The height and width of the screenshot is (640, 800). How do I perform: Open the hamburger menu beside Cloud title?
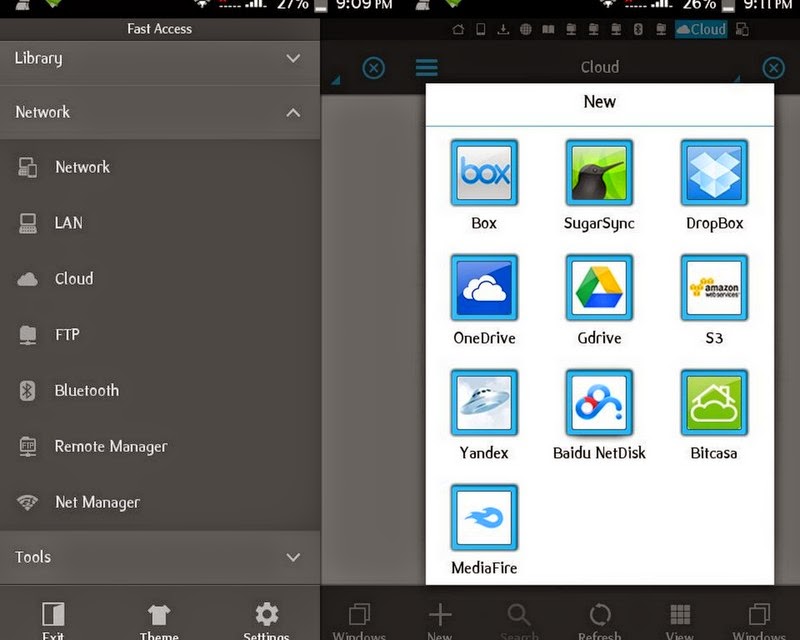point(427,67)
